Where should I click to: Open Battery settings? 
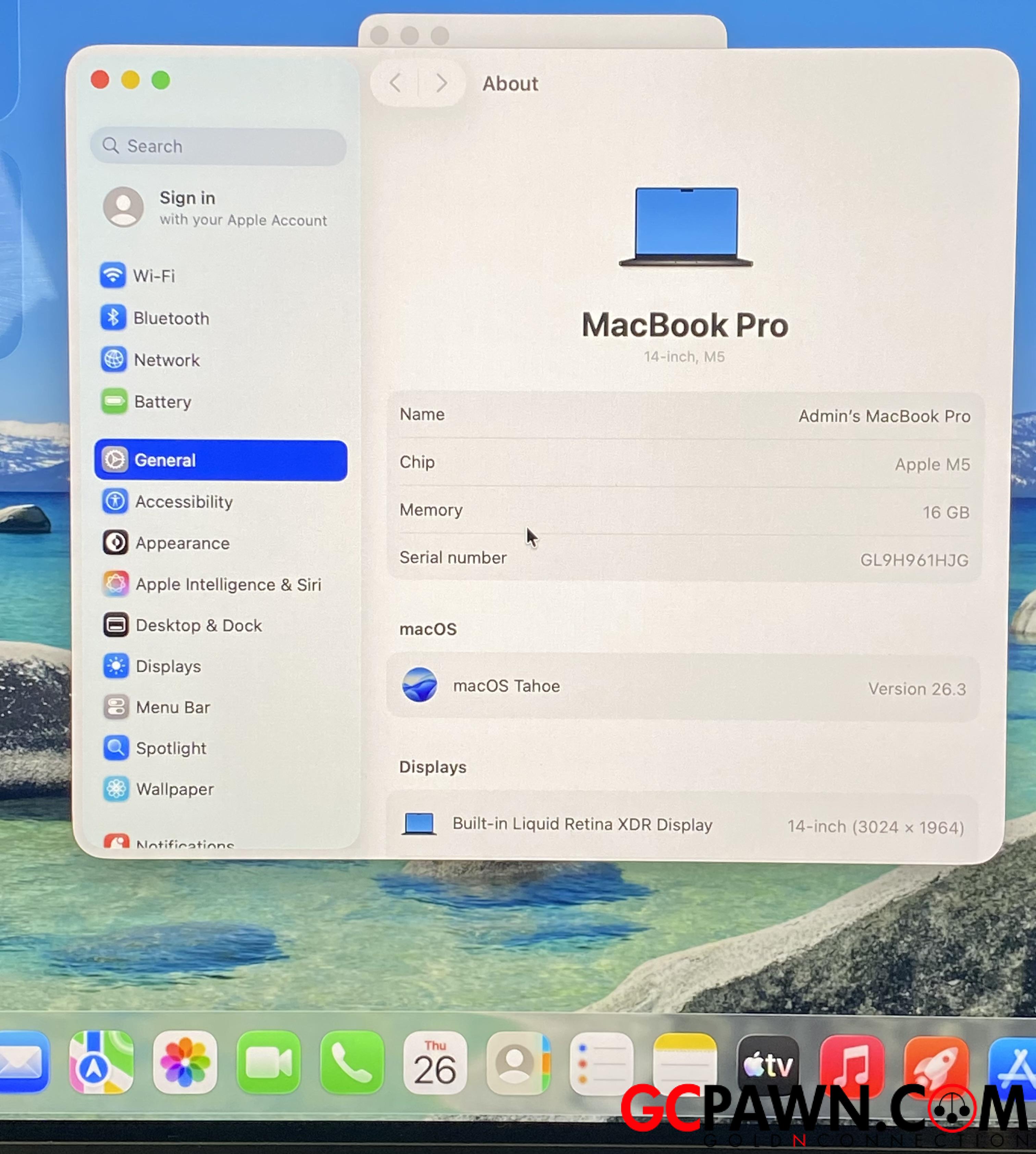pos(162,402)
